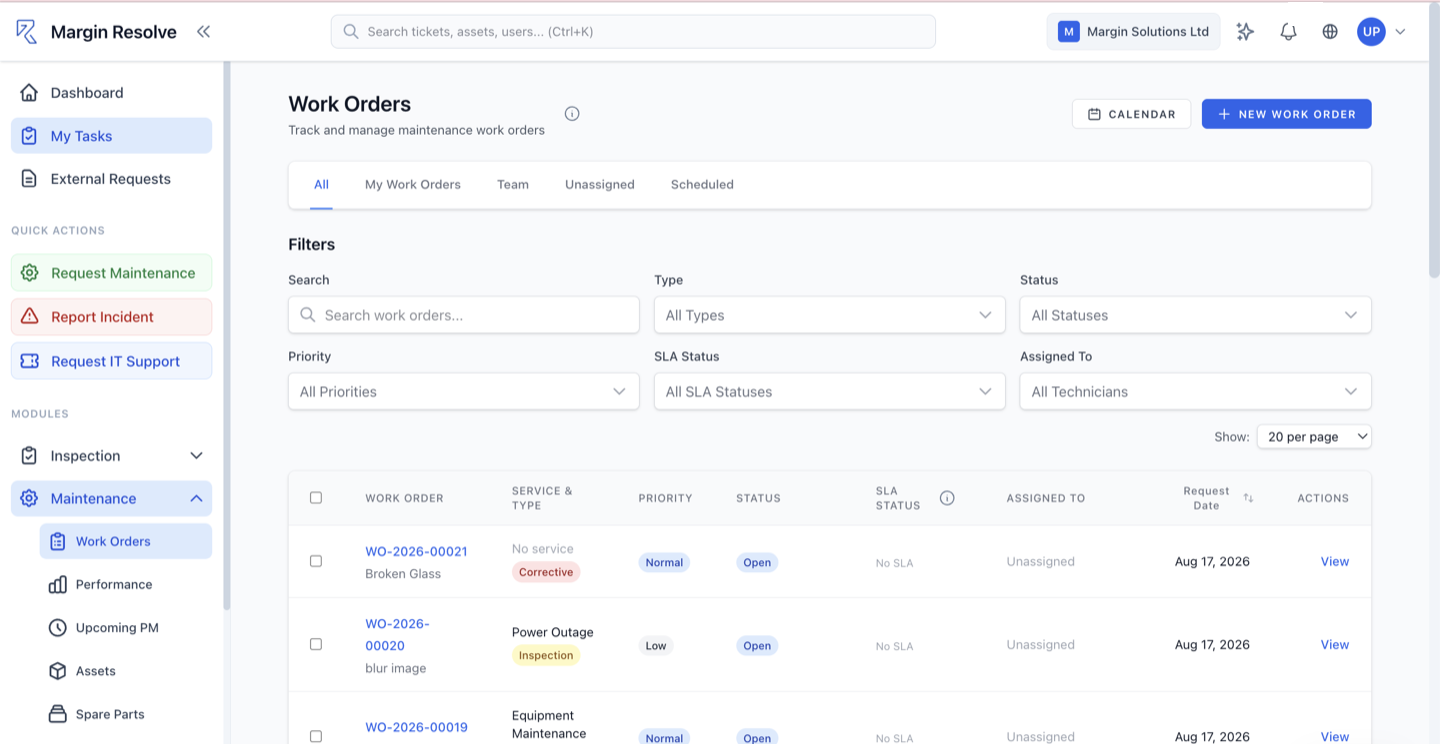Click the UP user avatar

(x=1371, y=31)
